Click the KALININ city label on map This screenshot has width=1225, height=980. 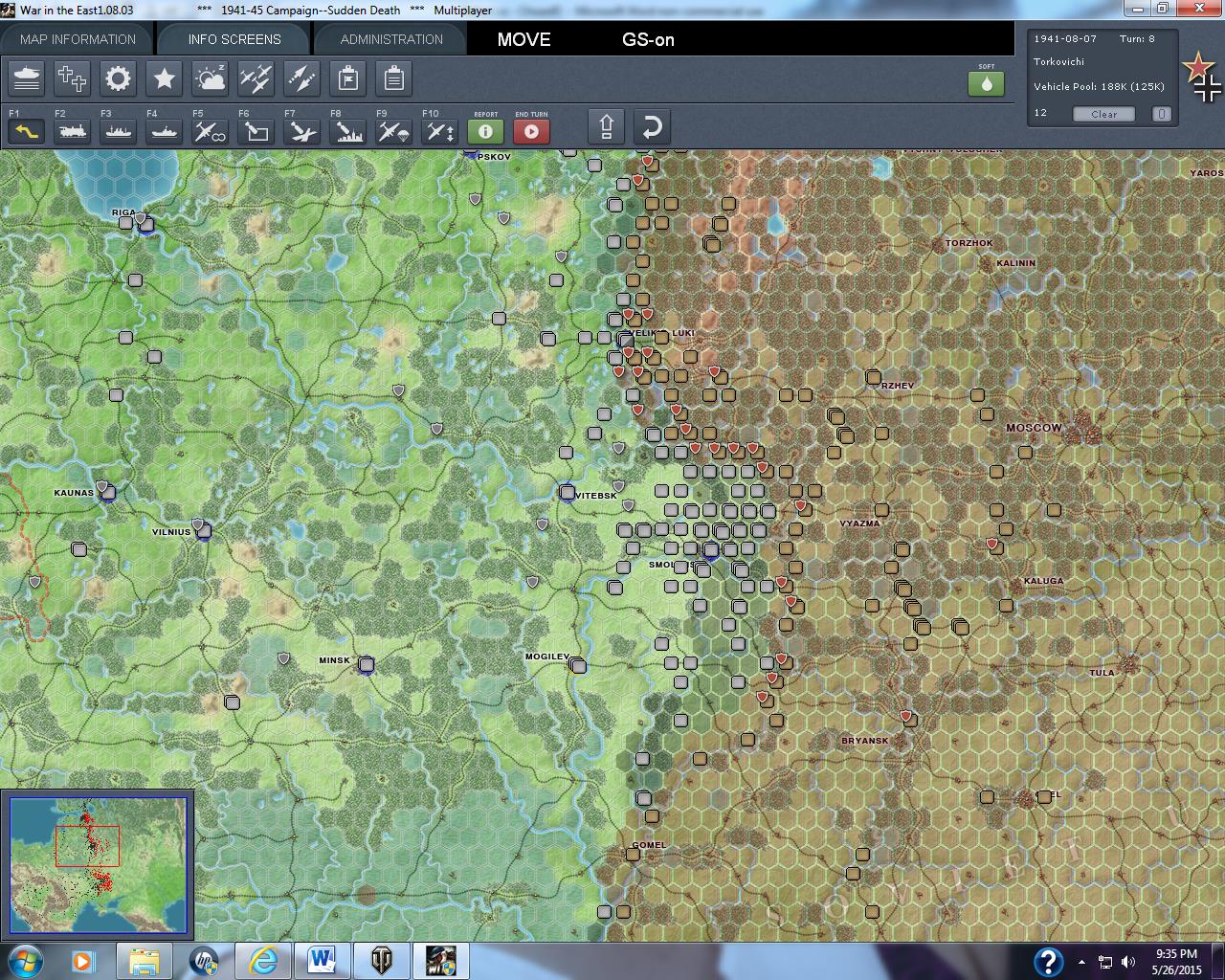point(1015,263)
